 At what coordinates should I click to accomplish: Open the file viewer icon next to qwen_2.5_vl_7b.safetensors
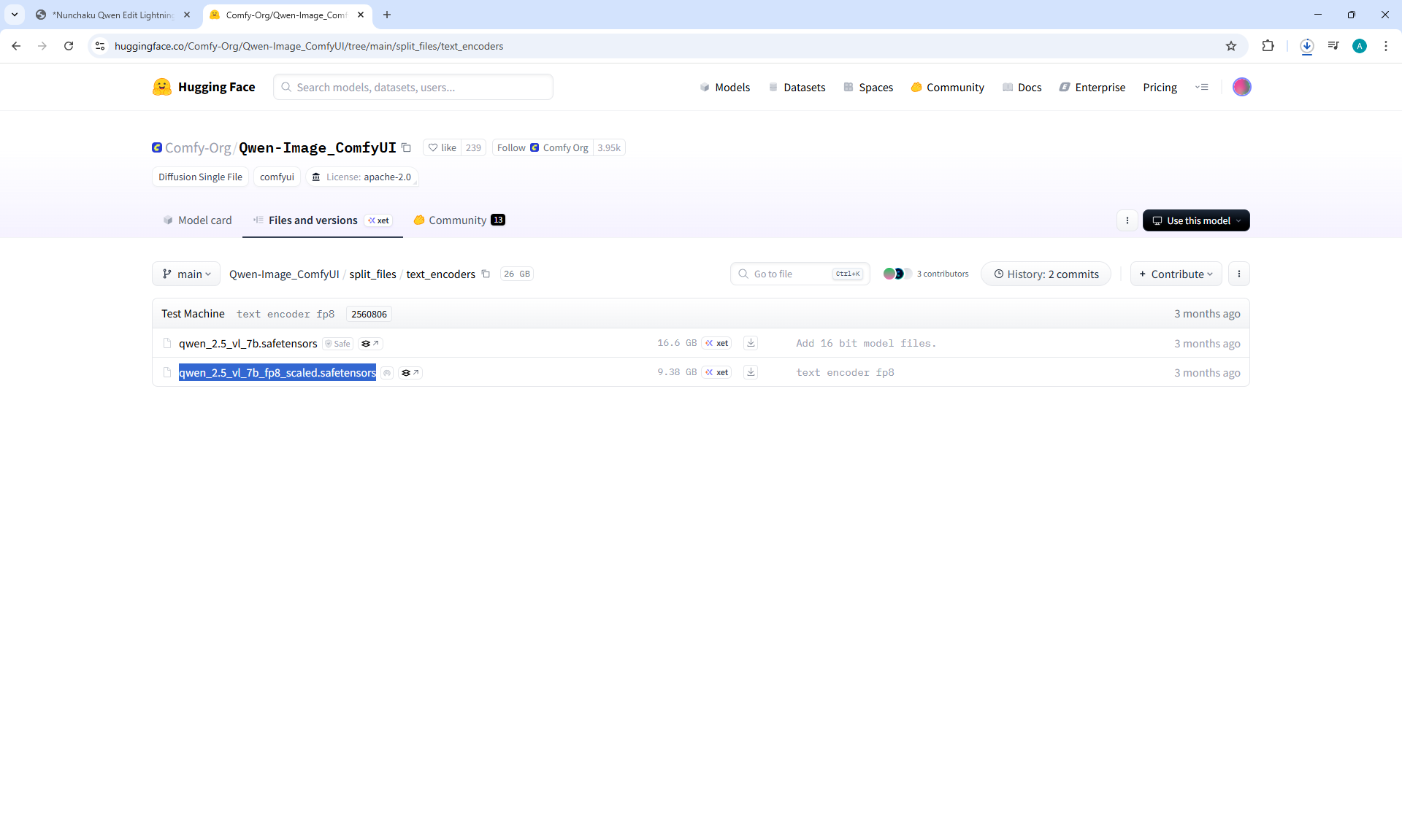pos(370,344)
